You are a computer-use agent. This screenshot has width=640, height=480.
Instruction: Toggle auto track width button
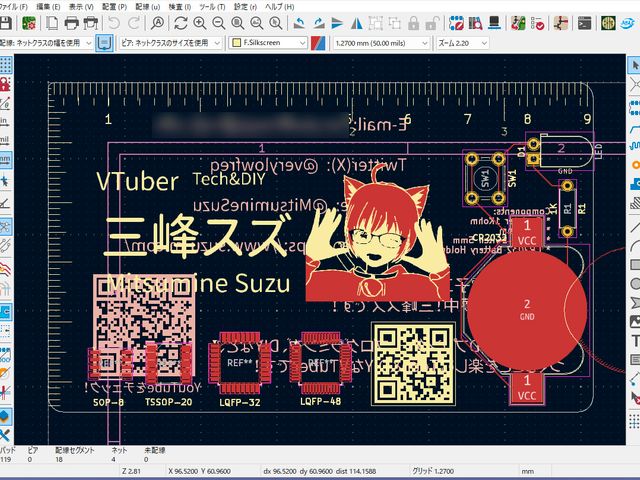pos(106,43)
